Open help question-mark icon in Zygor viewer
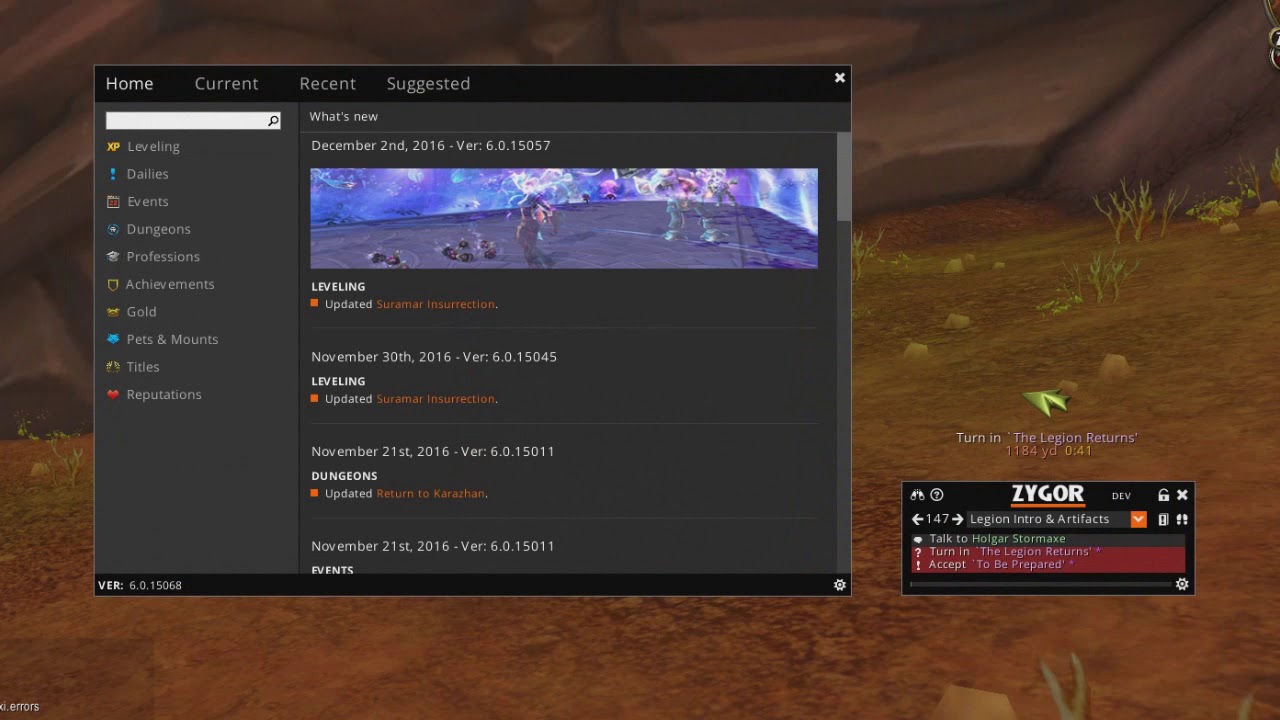This screenshot has width=1280, height=720. coord(937,495)
